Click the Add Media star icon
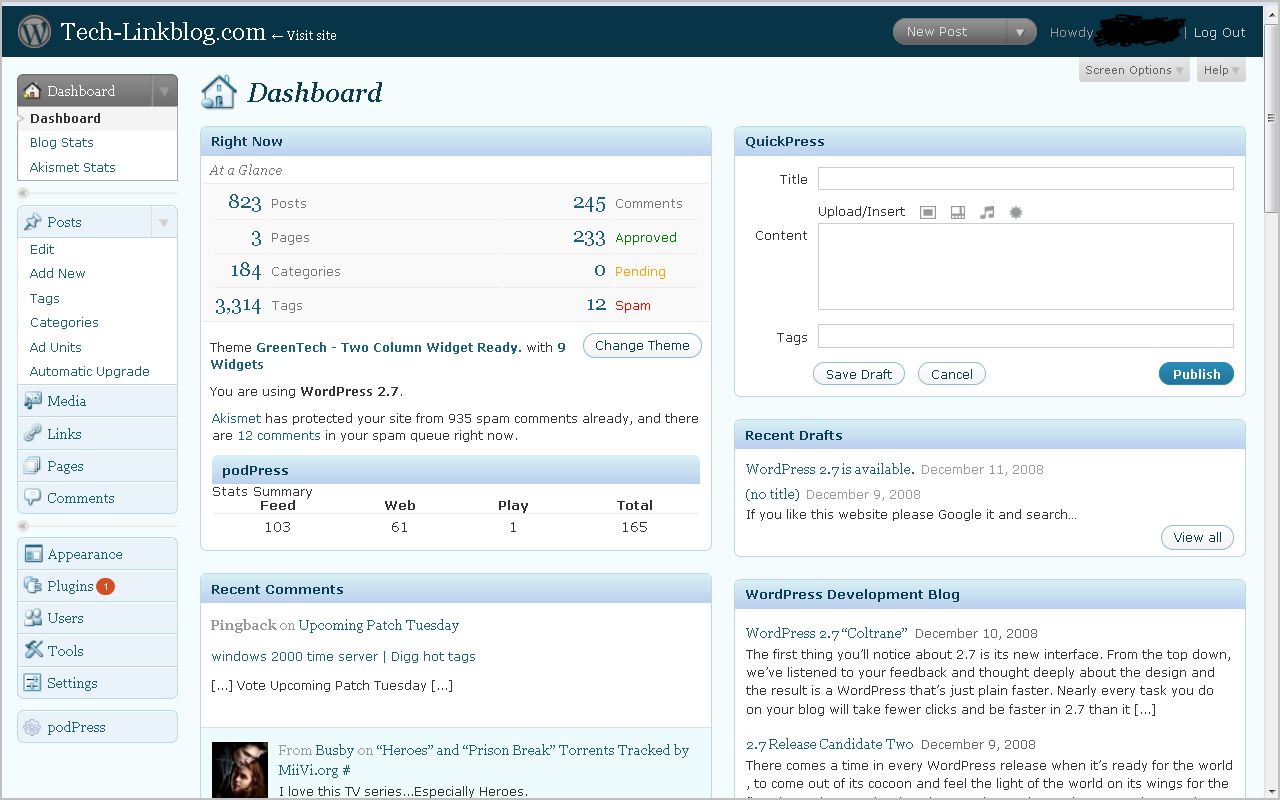 click(1016, 212)
